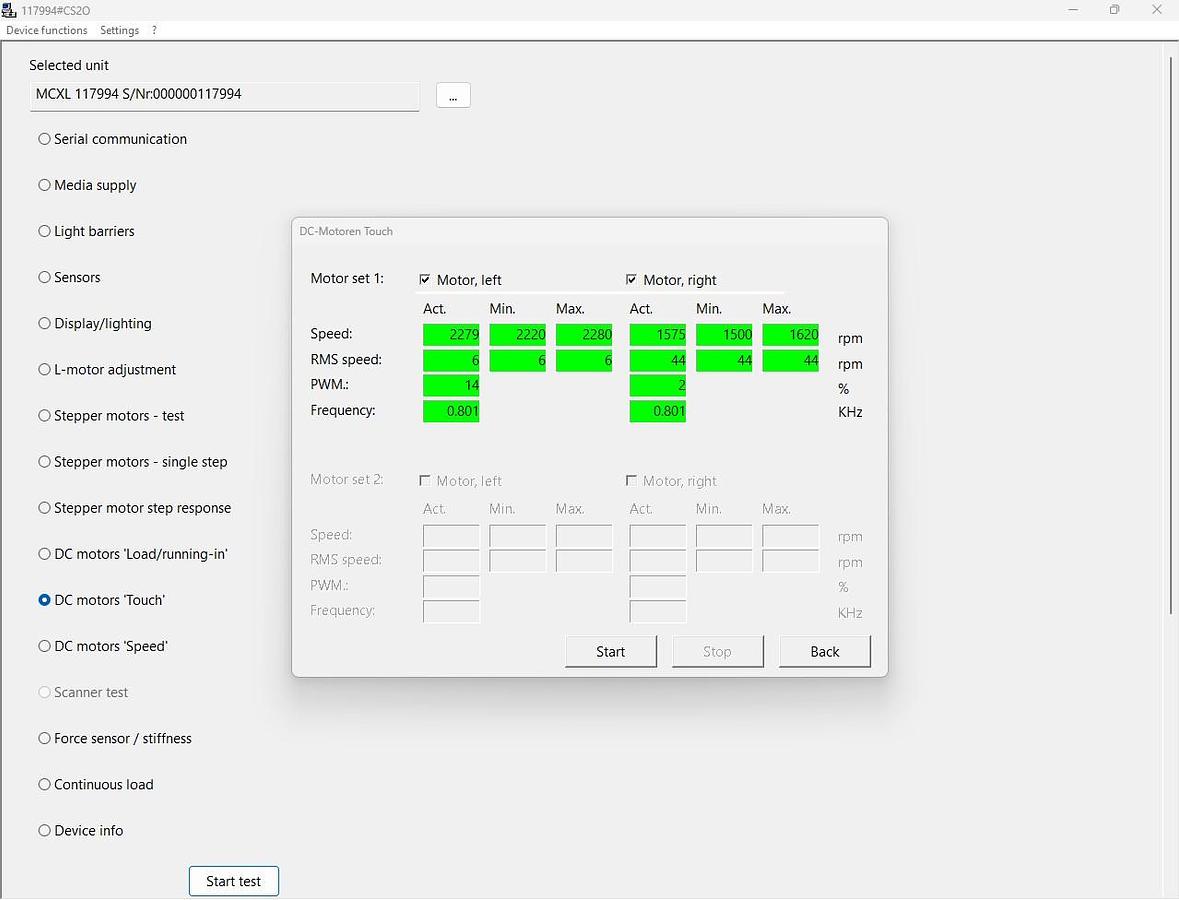Uncheck Motor, left in Motor set 1
The image size is (1179, 900).
425,280
